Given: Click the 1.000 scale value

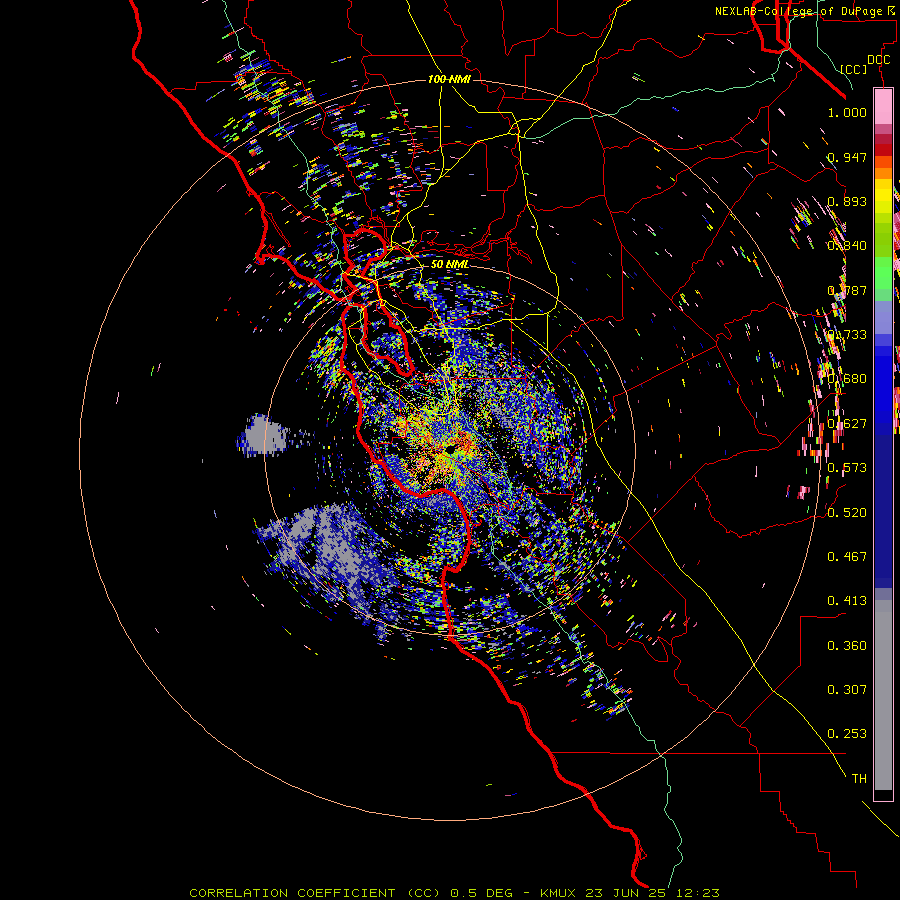Looking at the screenshot, I should [847, 112].
